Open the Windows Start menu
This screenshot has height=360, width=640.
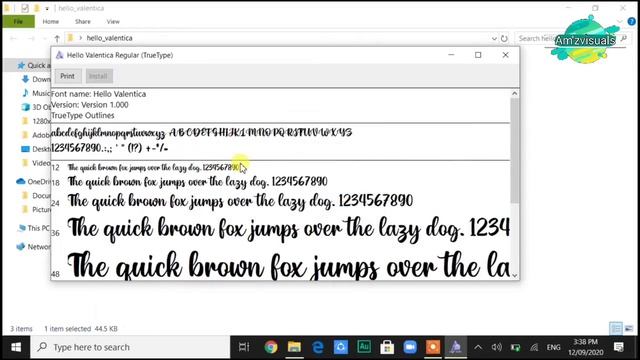pos(16,347)
